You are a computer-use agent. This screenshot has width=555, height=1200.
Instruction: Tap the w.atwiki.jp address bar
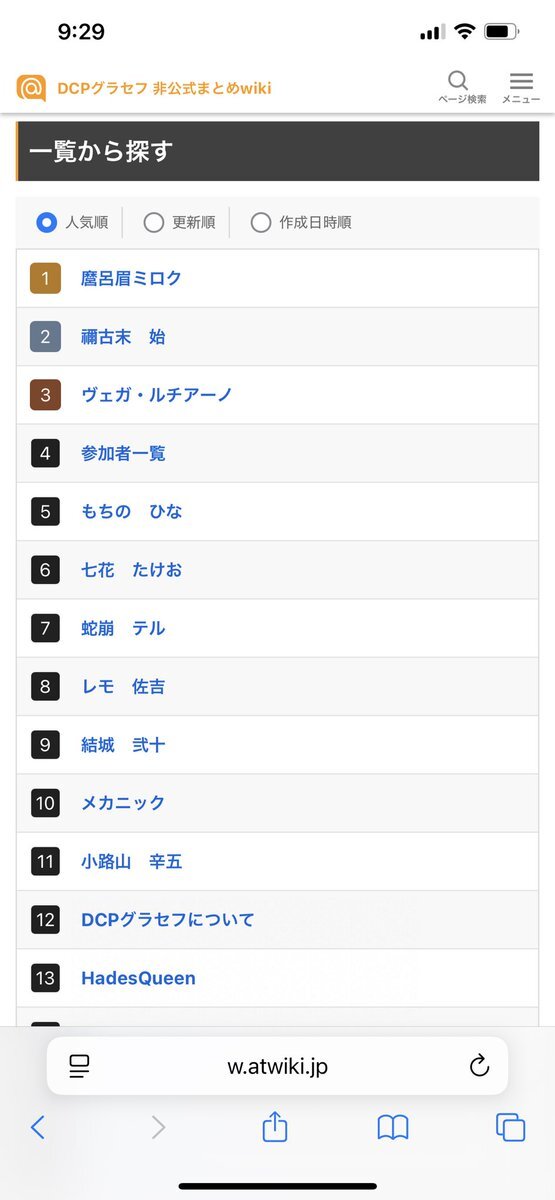(277, 1066)
